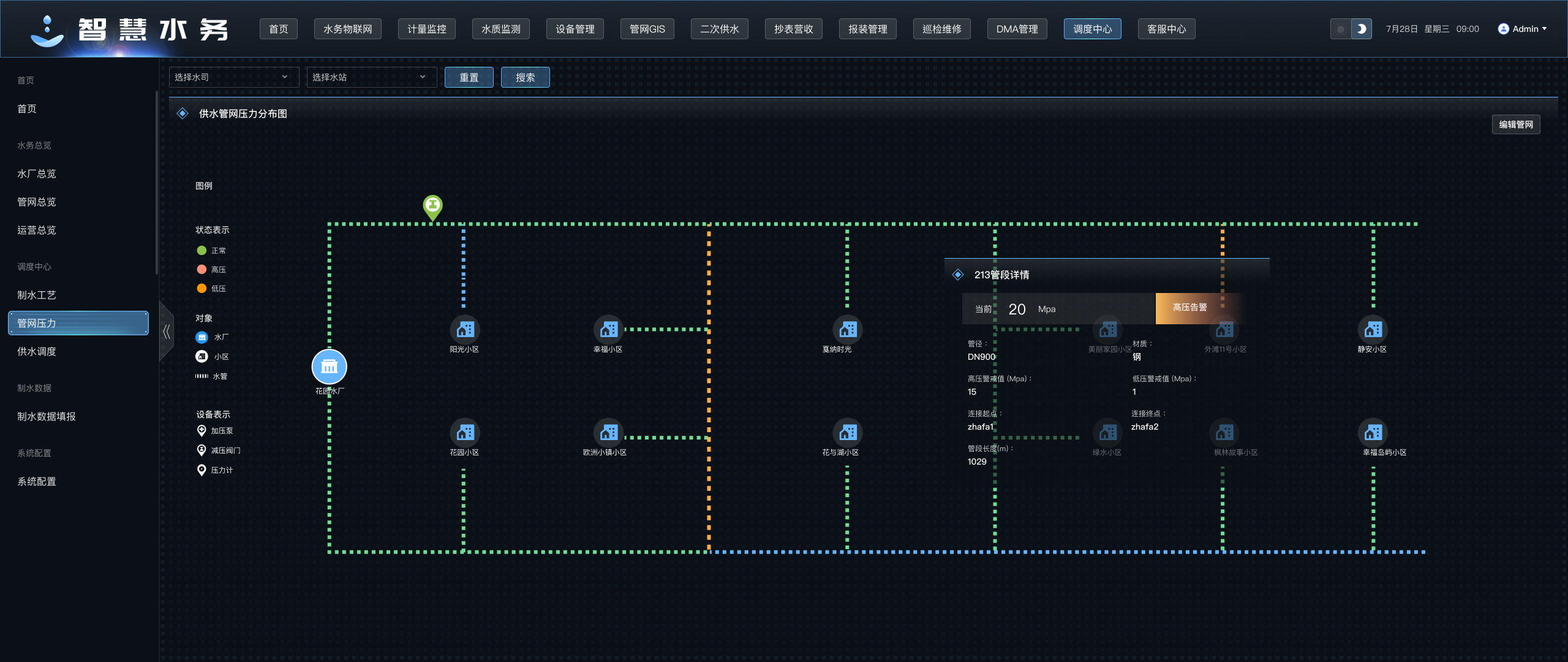Select the 幸福小区 community icon
The height and width of the screenshot is (662, 1568).
[x=608, y=330]
